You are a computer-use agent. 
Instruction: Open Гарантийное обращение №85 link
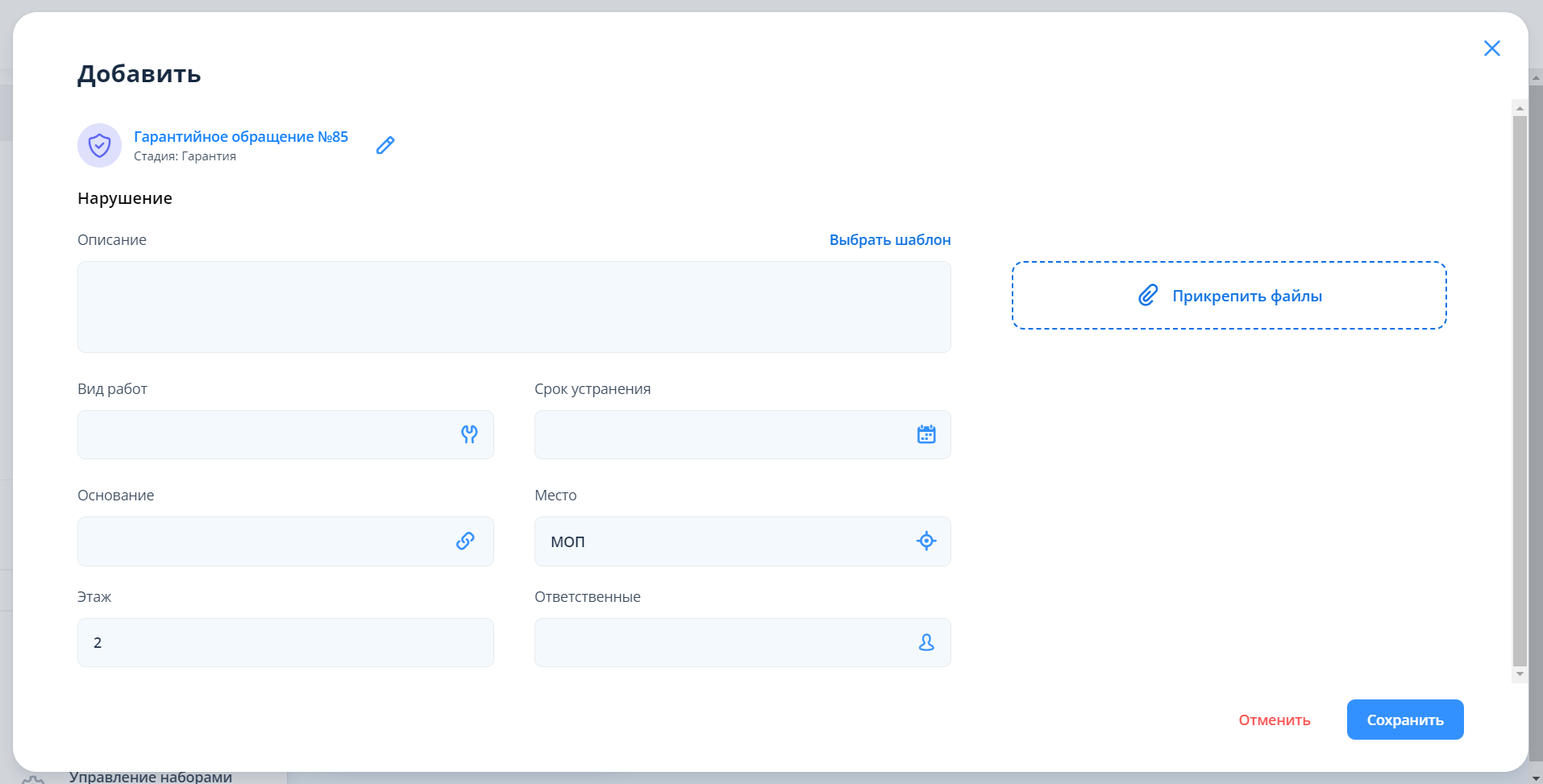[x=241, y=137]
